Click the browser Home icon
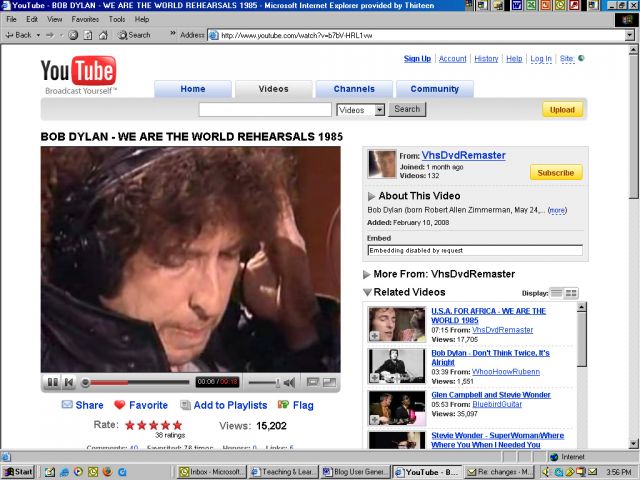Screen dimensions: 640x480 point(103,35)
